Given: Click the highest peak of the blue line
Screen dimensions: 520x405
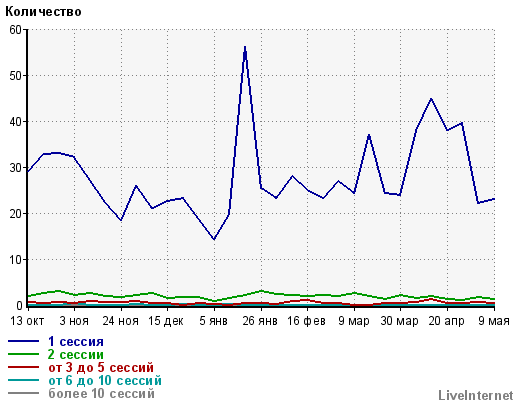Looking at the screenshot, I should [x=245, y=48].
